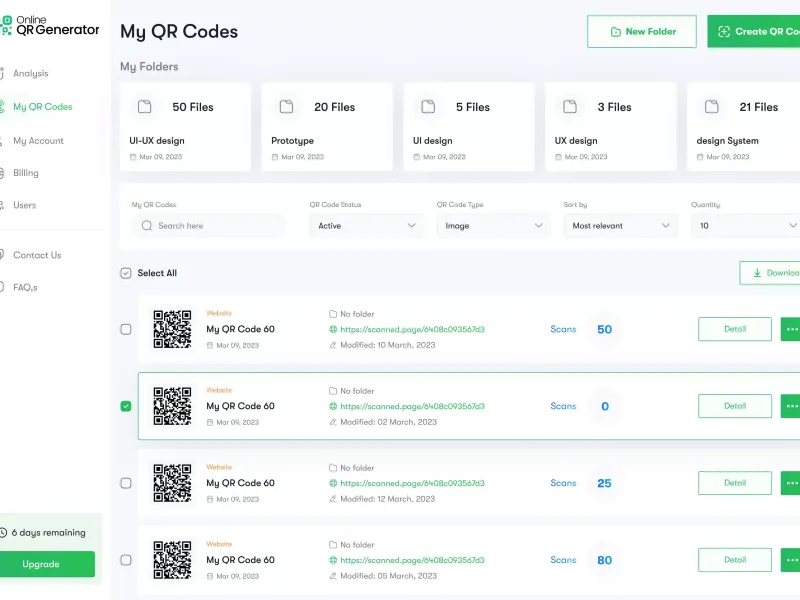Uncheck the box for the 0-scans row

pos(126,406)
